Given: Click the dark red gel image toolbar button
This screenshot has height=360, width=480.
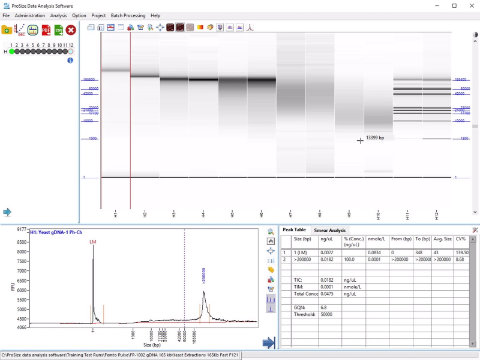Looking at the screenshot, I should (x=170, y=27).
